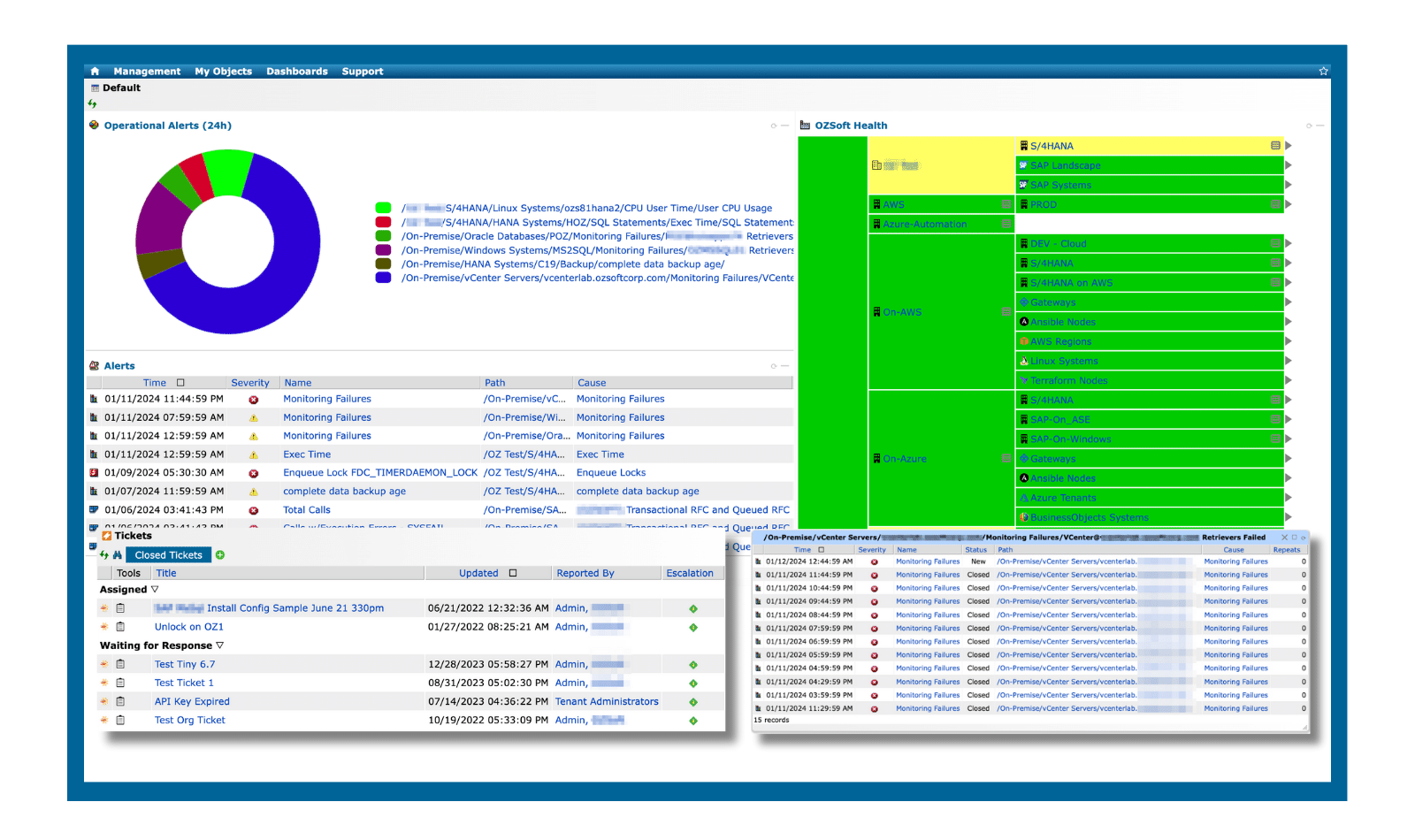Click the binoculars search icon in Tickets panel

(x=119, y=554)
